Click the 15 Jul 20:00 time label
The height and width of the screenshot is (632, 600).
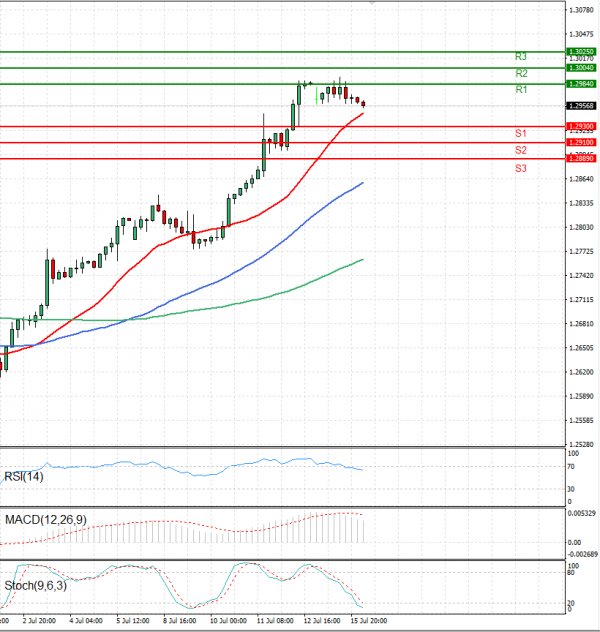pyautogui.click(x=369, y=621)
